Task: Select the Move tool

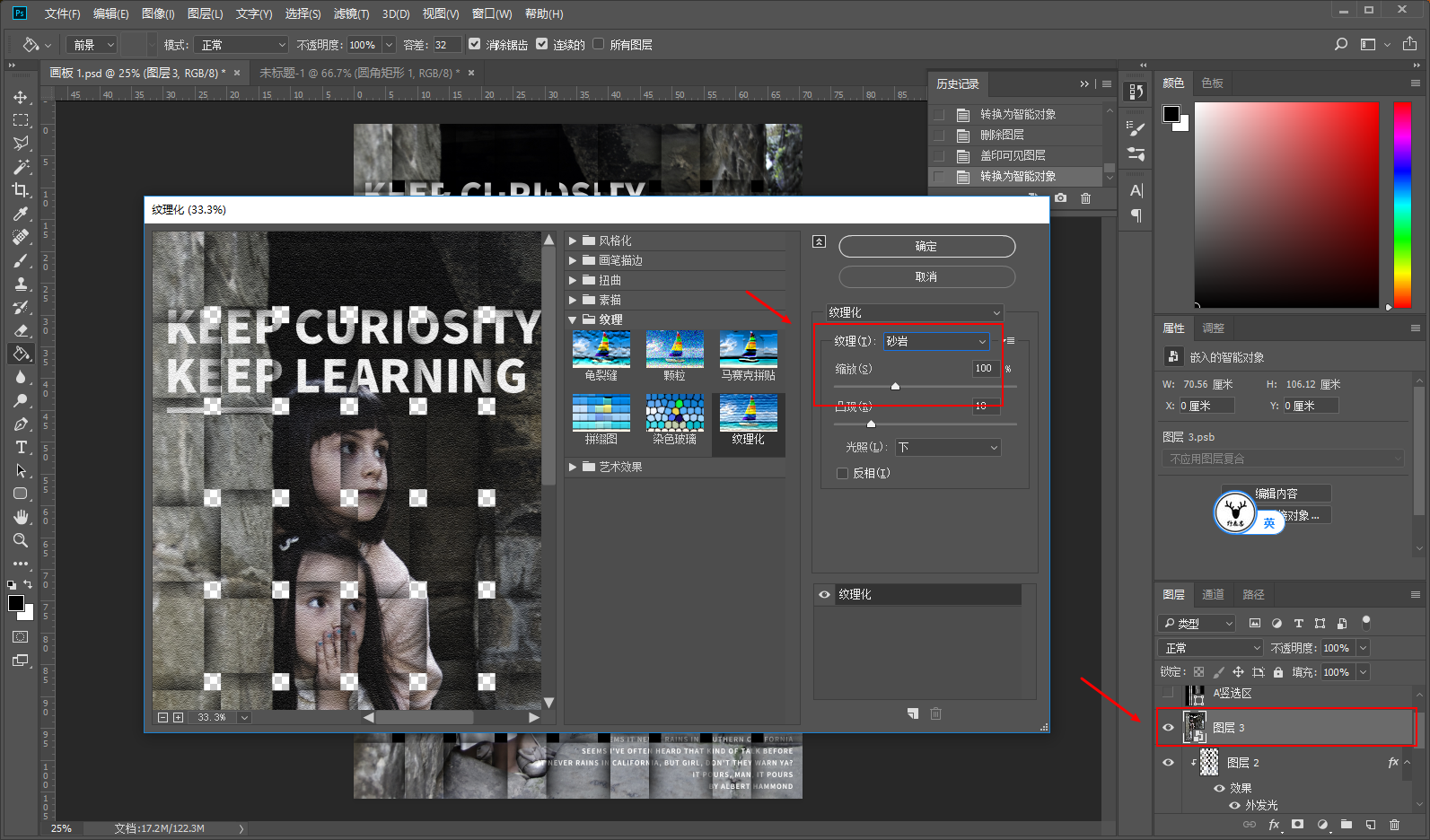Action: [20, 97]
